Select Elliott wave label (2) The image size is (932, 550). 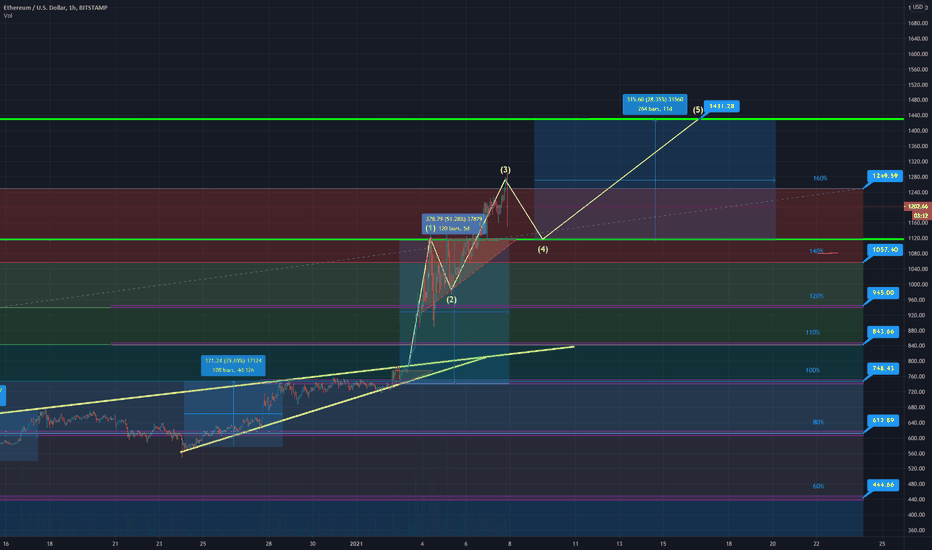click(x=452, y=300)
